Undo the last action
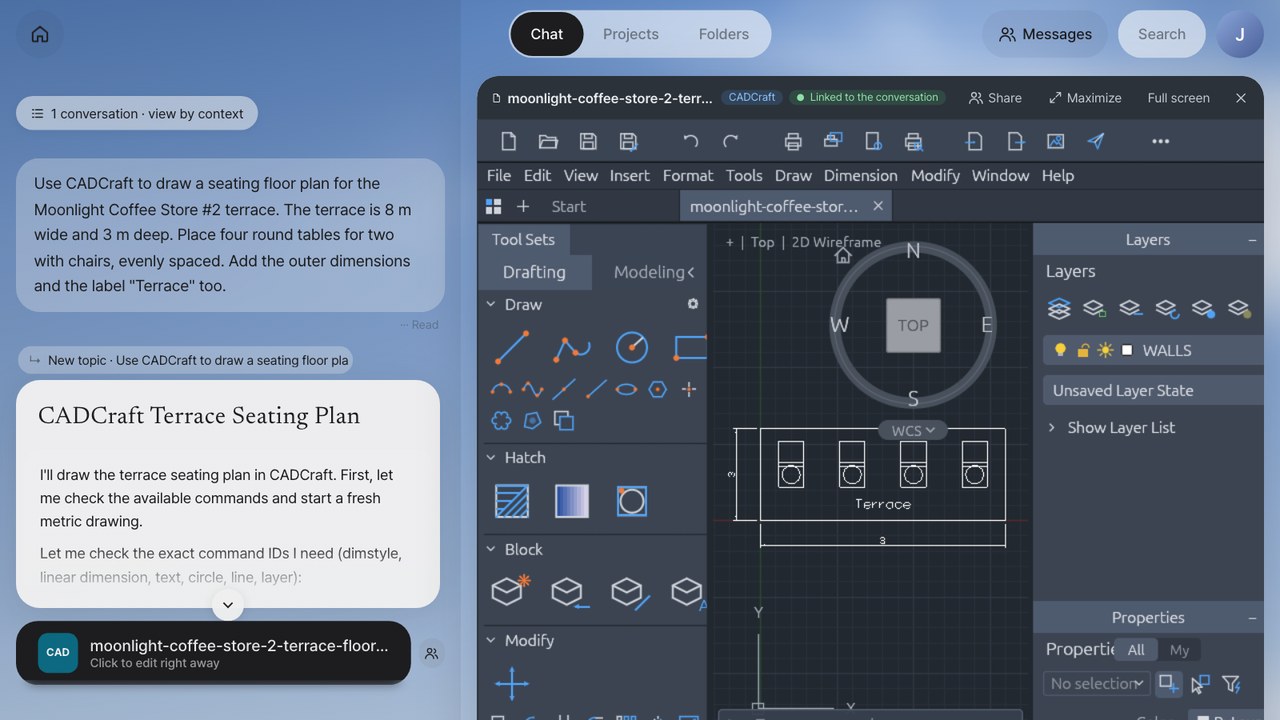 690,141
